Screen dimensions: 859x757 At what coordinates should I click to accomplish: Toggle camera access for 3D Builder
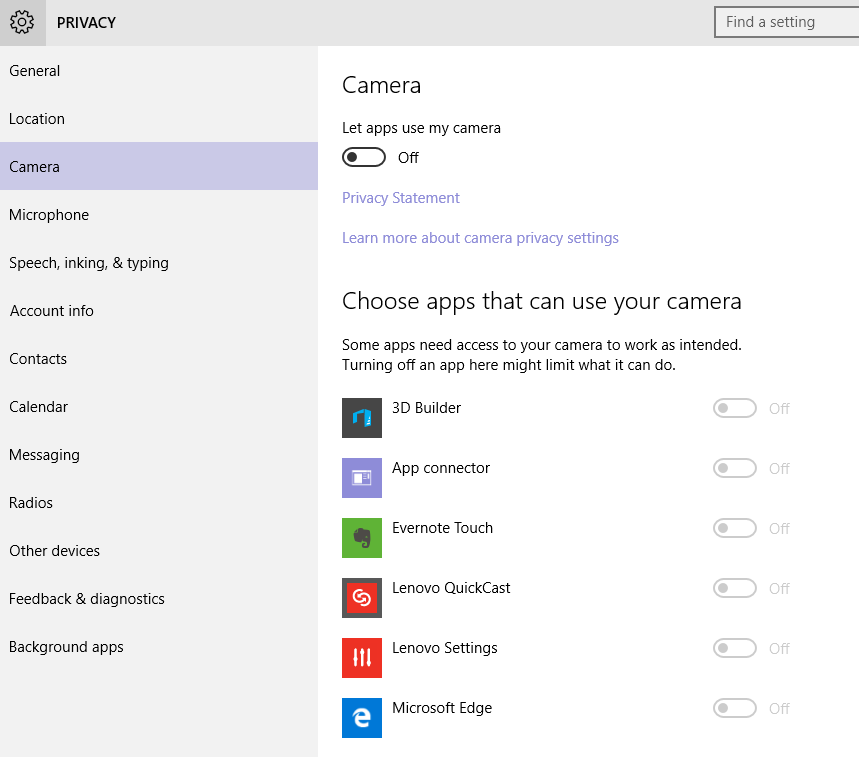coord(735,408)
